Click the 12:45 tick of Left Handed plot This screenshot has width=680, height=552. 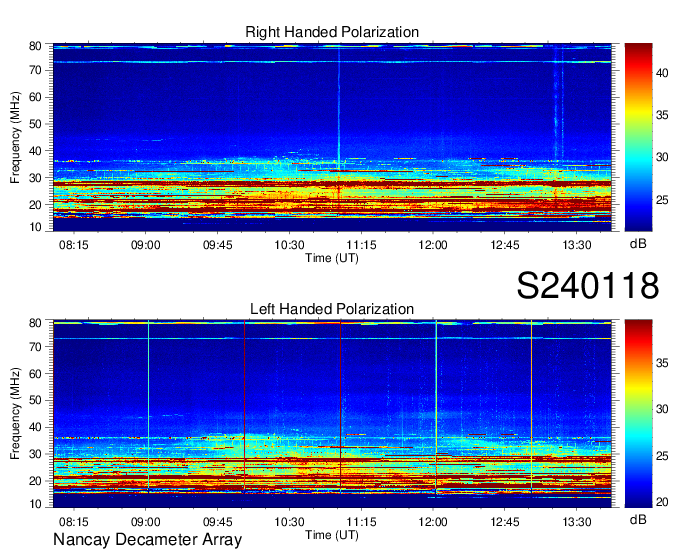[505, 522]
